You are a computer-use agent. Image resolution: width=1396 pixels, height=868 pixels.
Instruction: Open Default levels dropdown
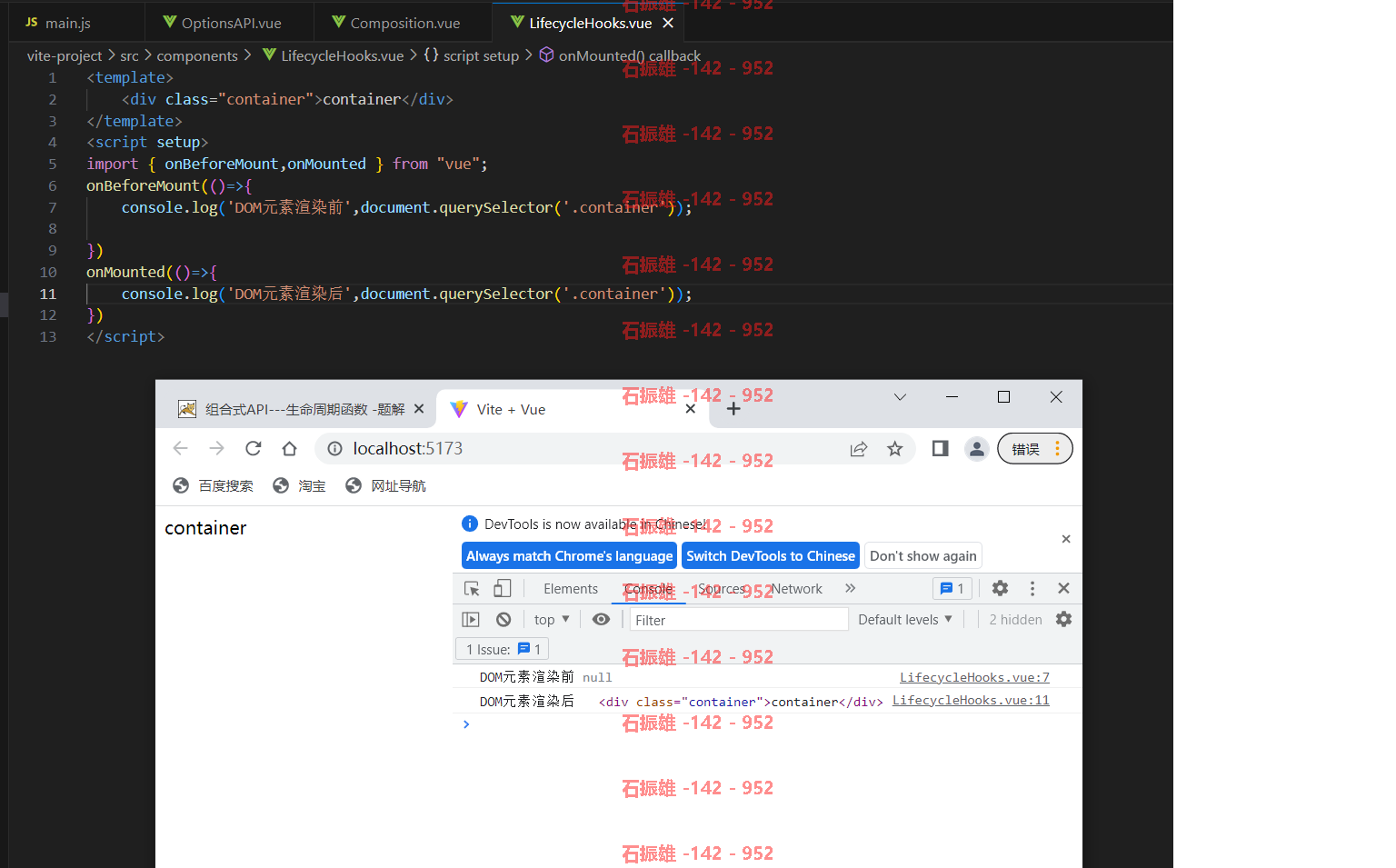click(905, 619)
